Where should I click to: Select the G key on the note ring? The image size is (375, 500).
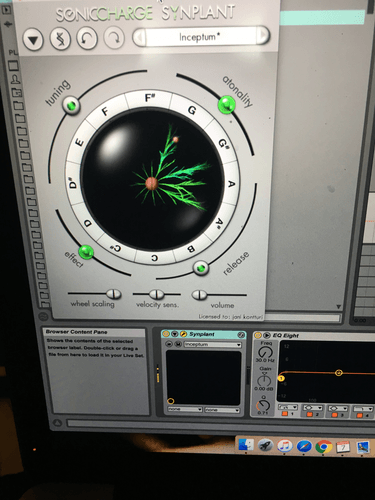point(192,110)
